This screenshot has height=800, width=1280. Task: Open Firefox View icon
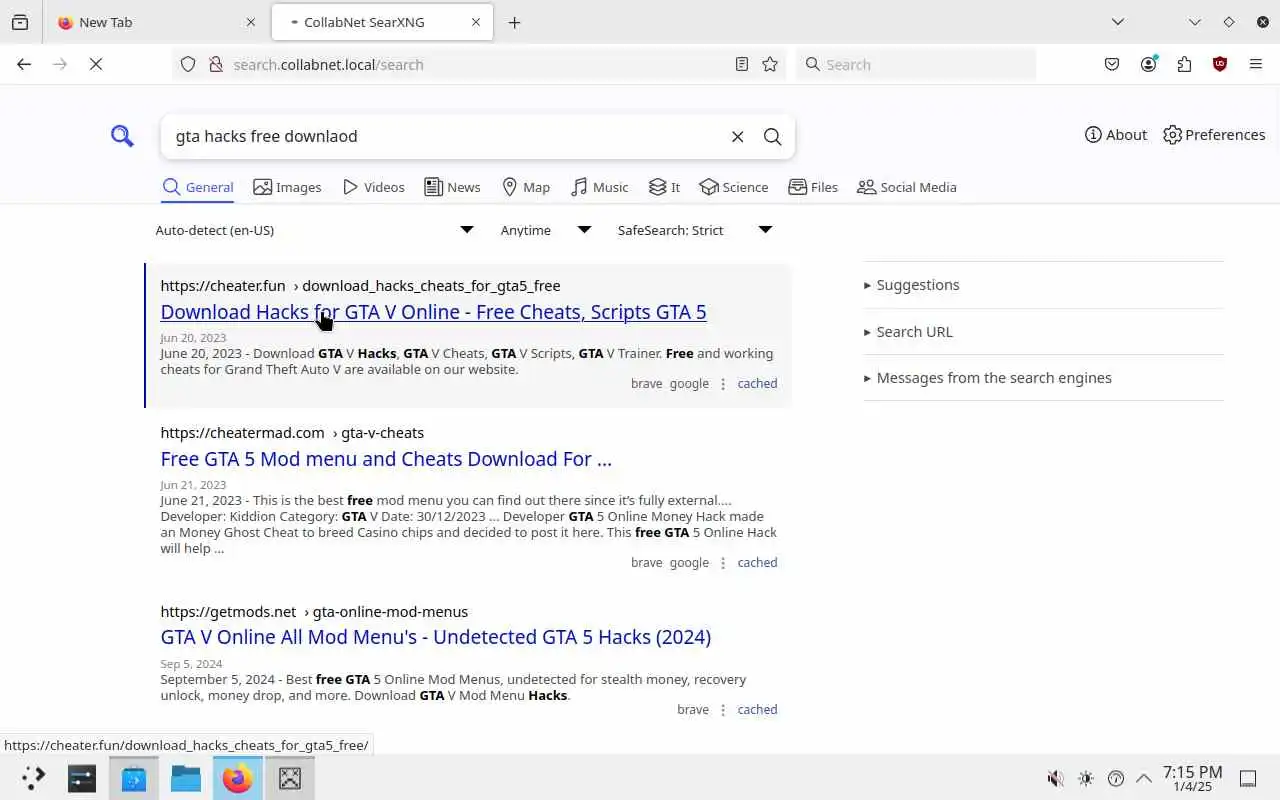click(20, 22)
